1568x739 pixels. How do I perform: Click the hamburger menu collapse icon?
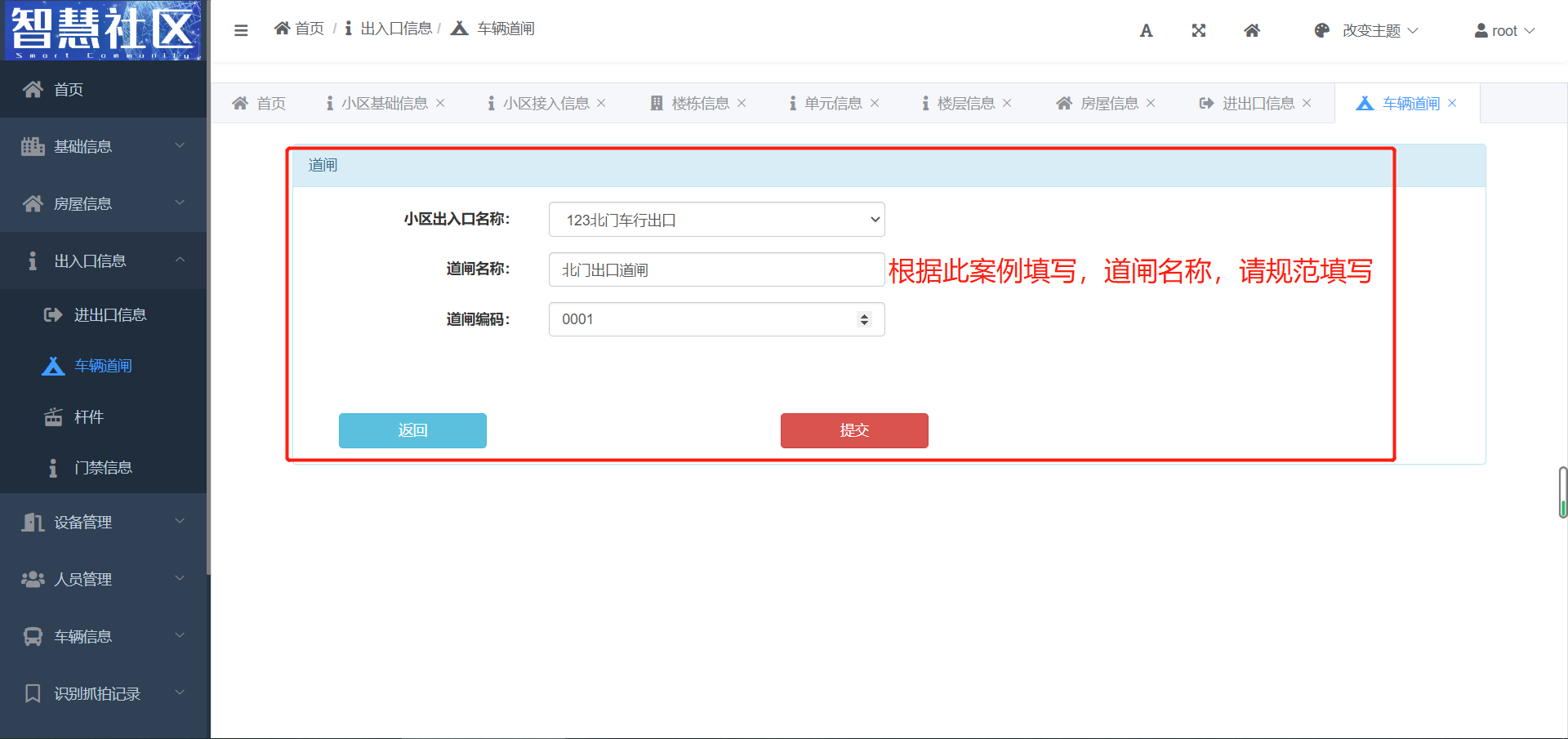pos(241,30)
